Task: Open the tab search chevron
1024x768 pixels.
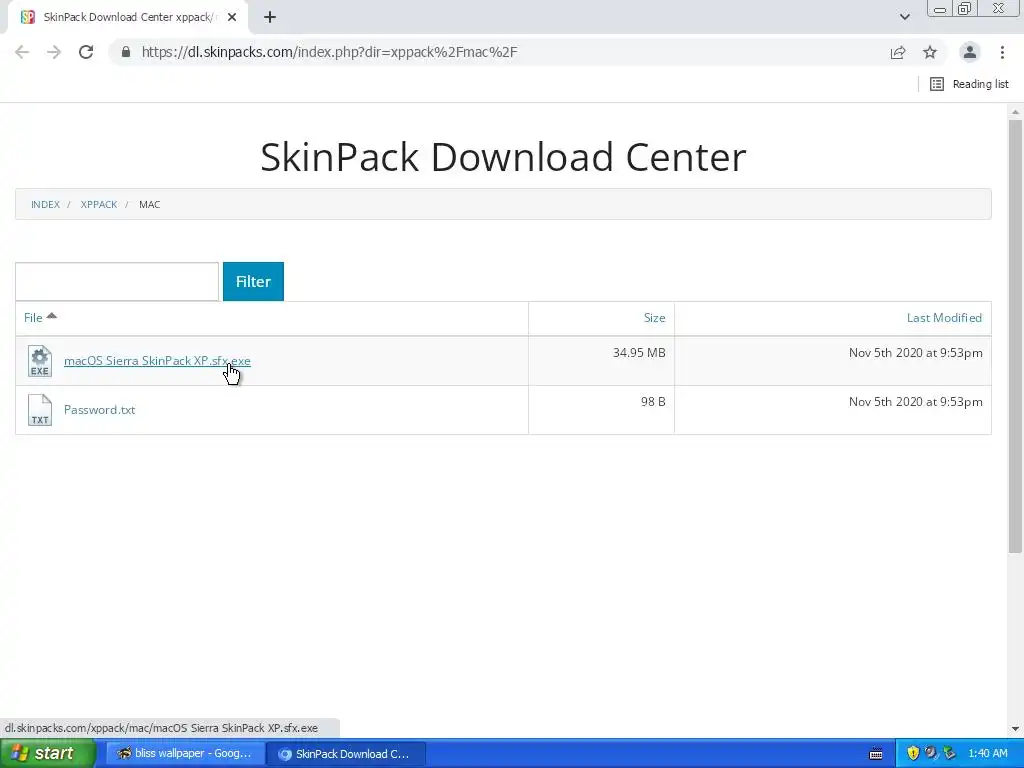Action: tap(904, 17)
